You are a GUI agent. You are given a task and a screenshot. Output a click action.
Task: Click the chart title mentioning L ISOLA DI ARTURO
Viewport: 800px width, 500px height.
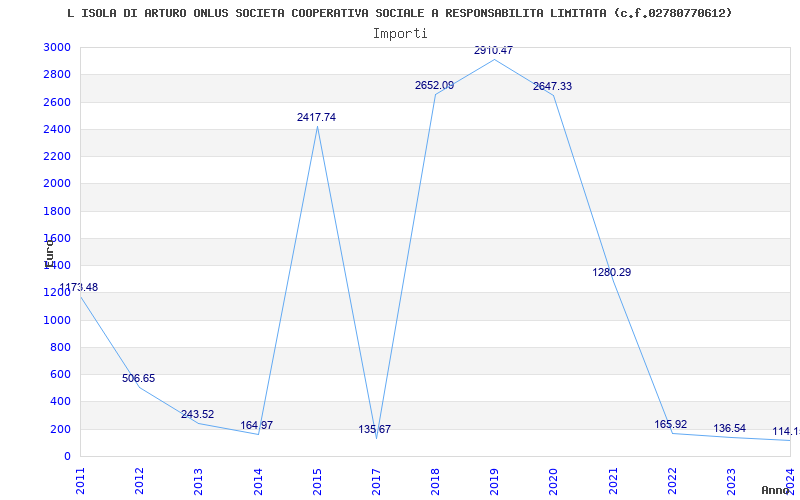coord(399,13)
